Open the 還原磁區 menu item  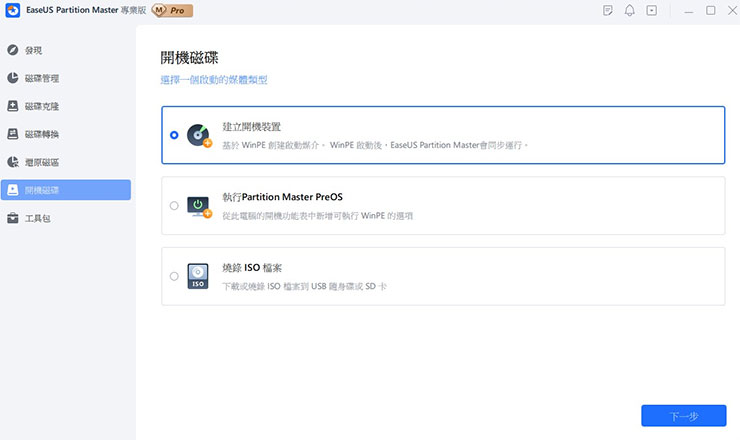tap(66, 162)
